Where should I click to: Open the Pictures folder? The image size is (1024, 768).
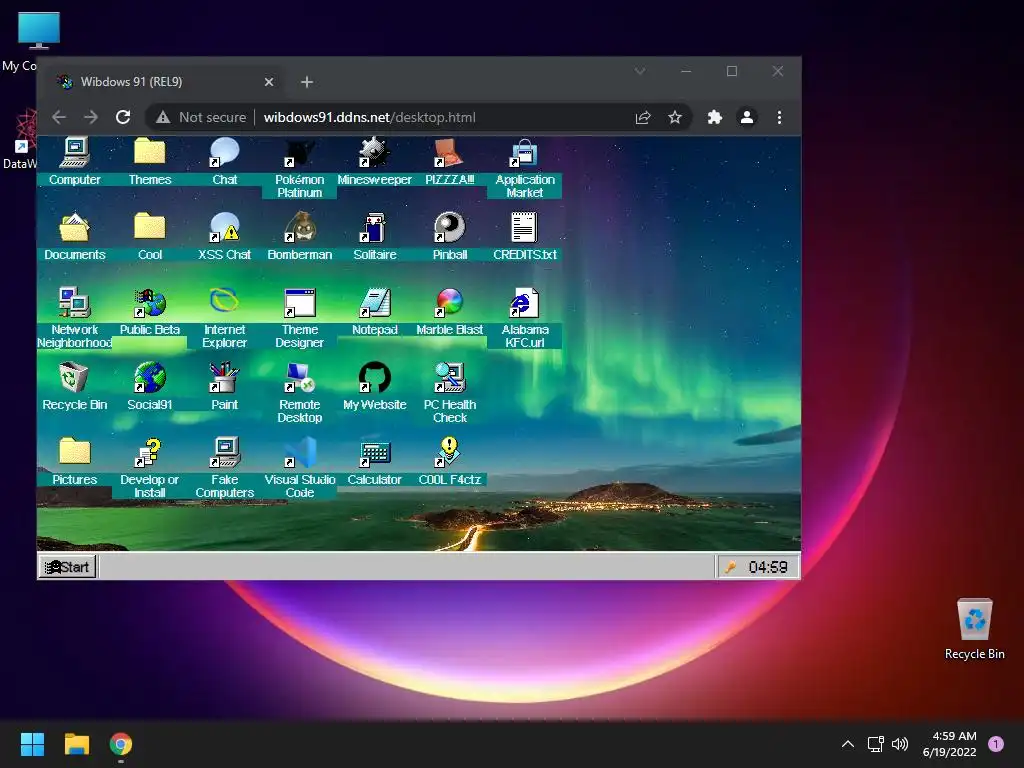click(74, 462)
